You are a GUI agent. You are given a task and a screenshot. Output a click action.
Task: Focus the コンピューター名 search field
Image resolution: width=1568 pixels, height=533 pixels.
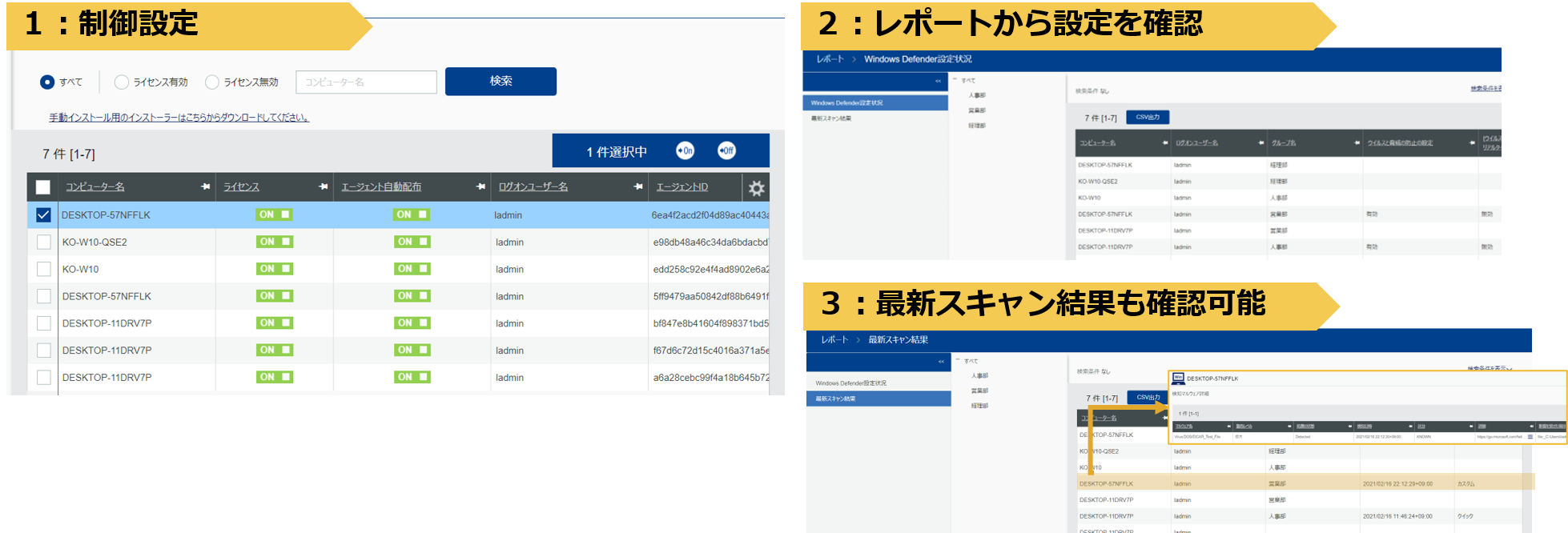(366, 82)
